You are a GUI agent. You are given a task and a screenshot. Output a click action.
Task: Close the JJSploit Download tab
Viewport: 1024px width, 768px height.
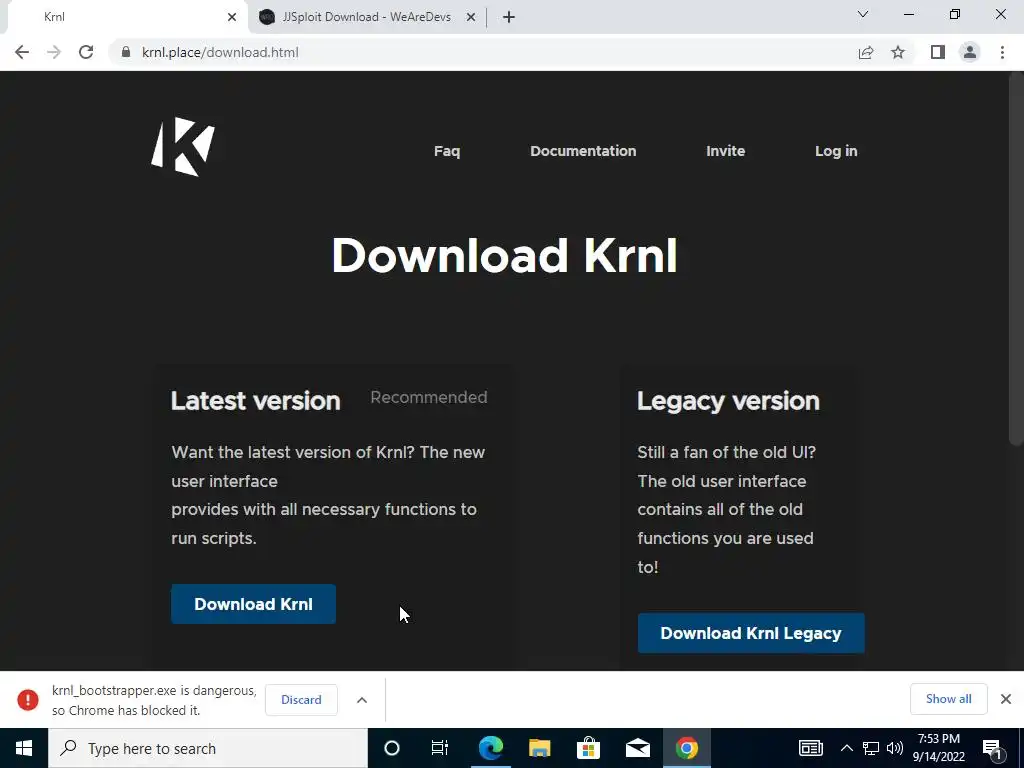471,17
